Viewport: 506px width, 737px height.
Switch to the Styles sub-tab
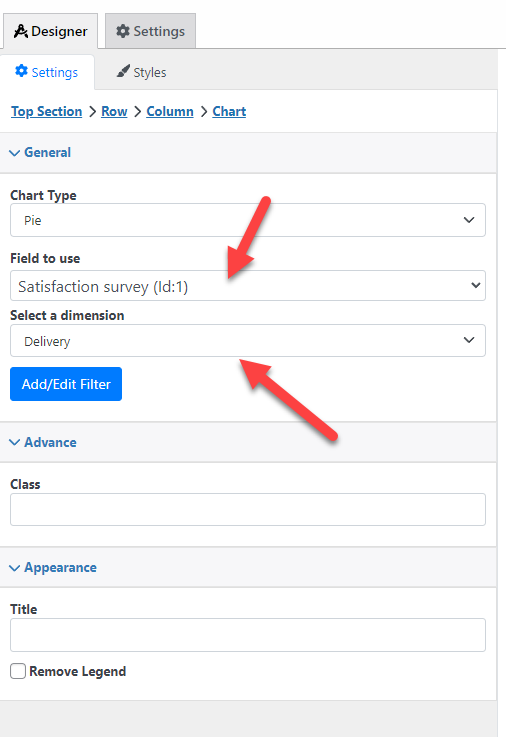point(141,72)
